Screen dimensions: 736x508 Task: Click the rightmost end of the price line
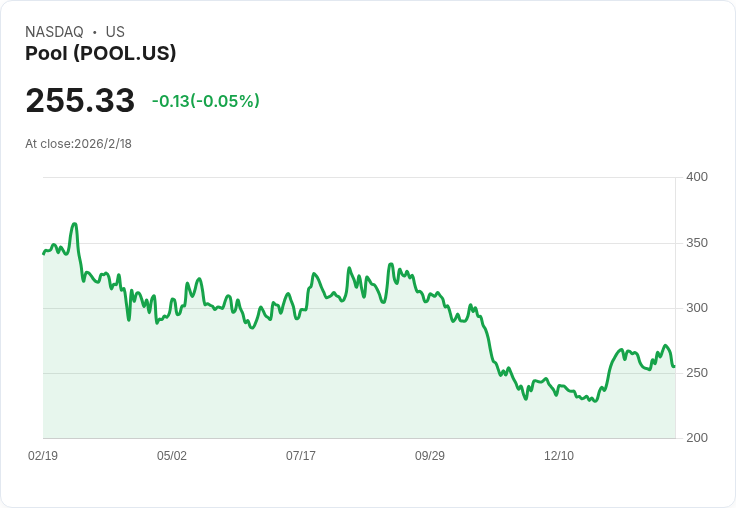[x=674, y=366]
